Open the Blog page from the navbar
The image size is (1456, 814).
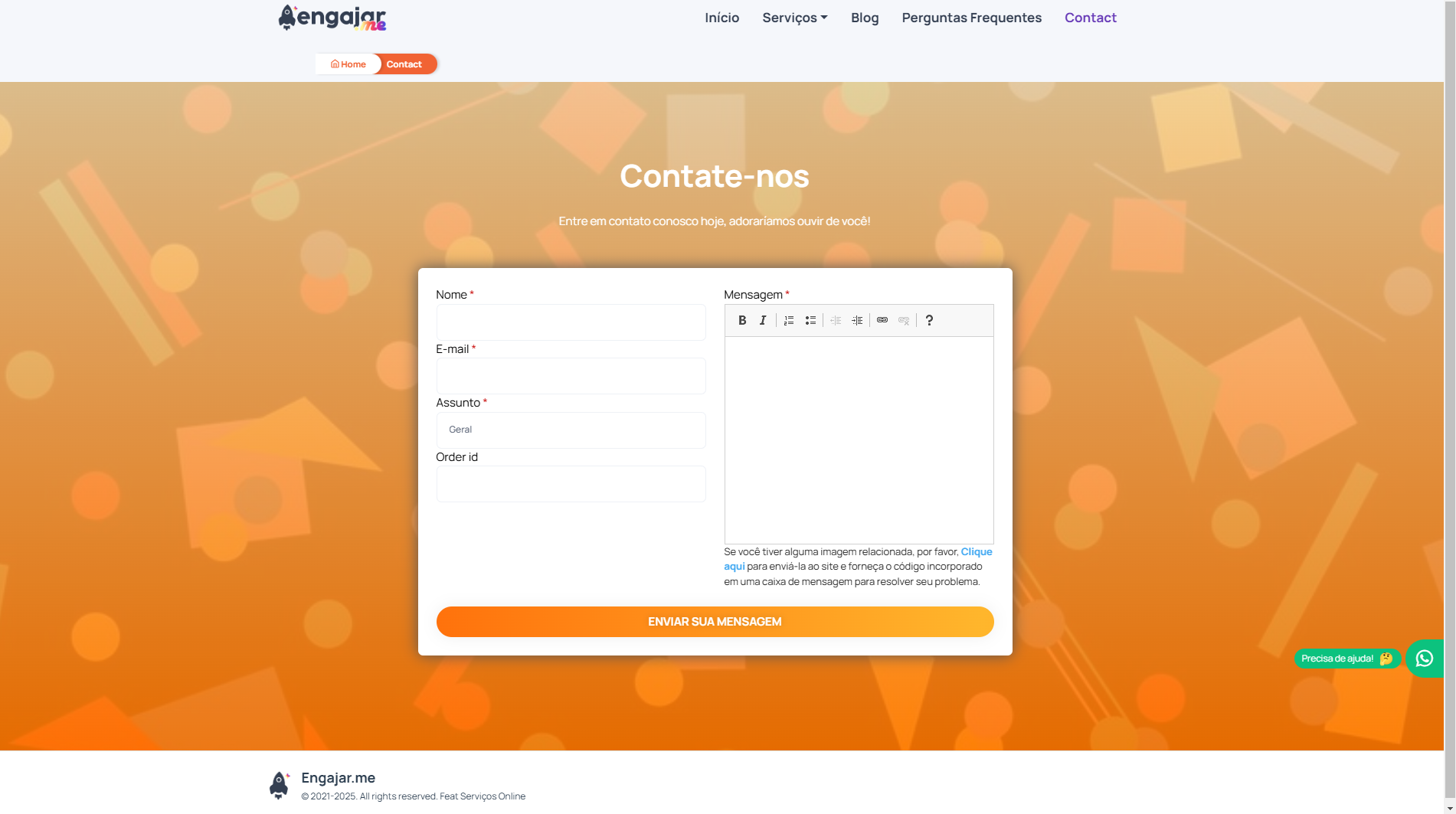pyautogui.click(x=864, y=18)
